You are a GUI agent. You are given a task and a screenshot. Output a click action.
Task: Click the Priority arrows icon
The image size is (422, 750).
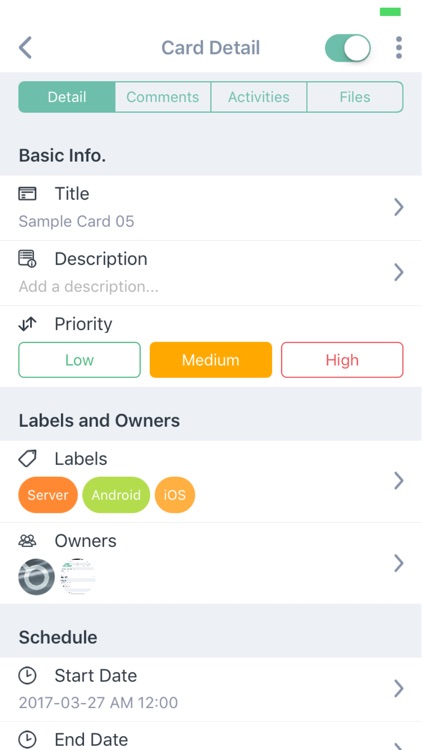tap(27, 324)
